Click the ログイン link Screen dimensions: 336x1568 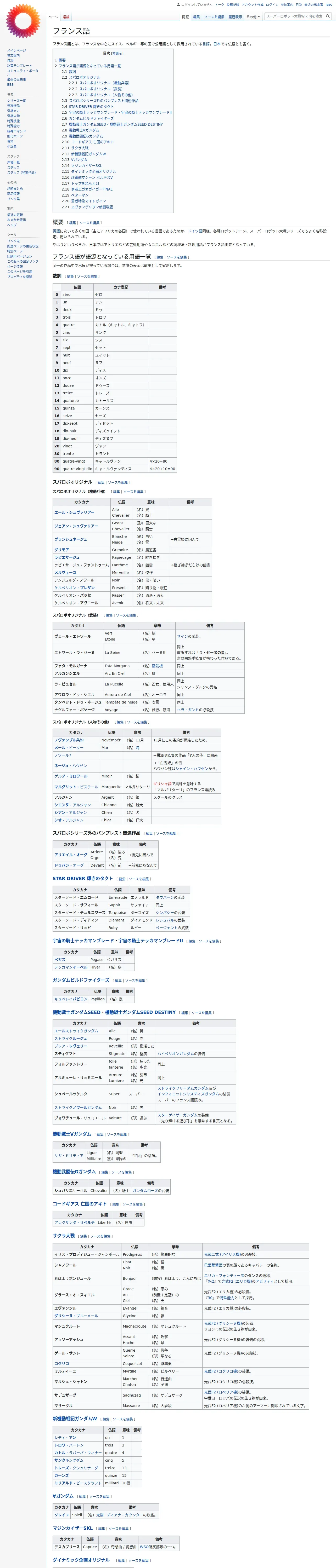(x=272, y=5)
